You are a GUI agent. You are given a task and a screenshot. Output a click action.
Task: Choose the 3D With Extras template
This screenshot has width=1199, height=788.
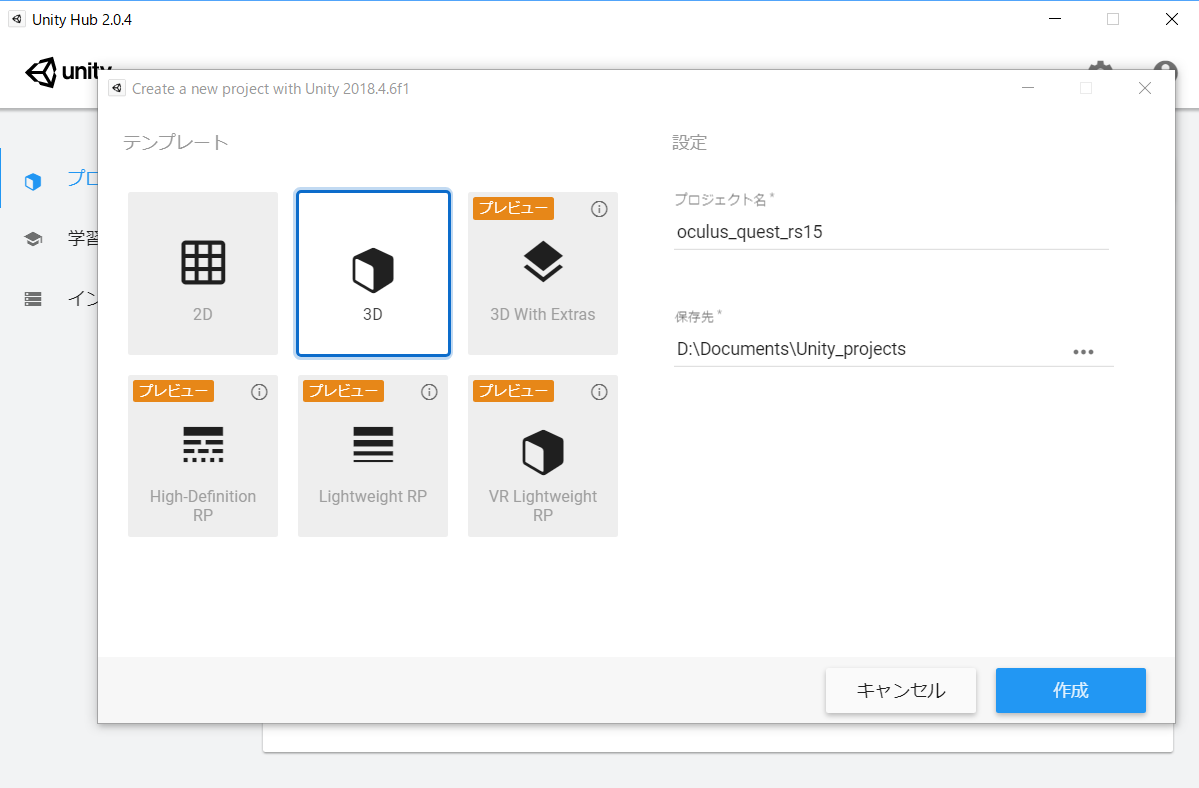click(543, 273)
